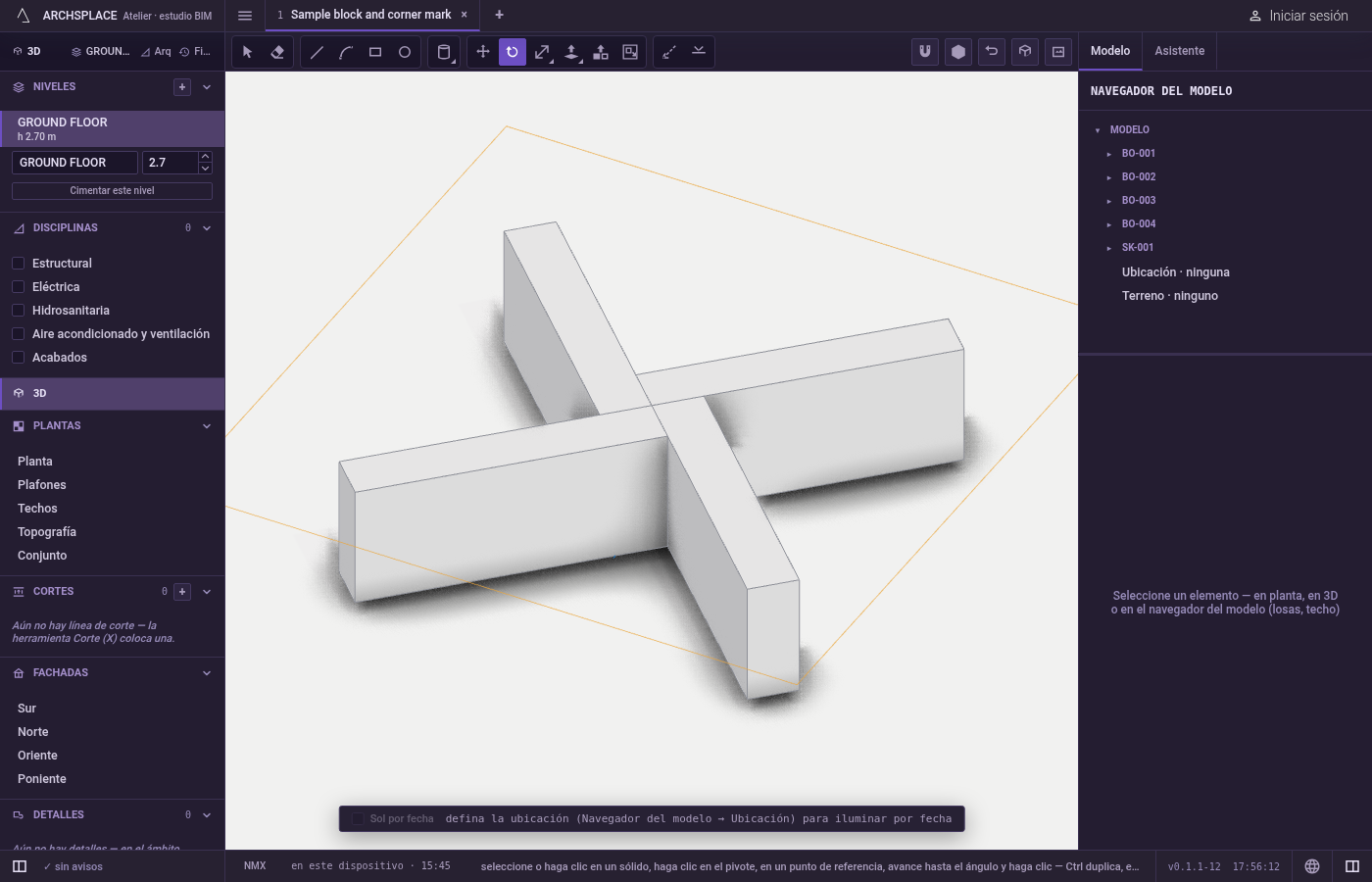Click Iniciar sesión

click(x=1298, y=16)
